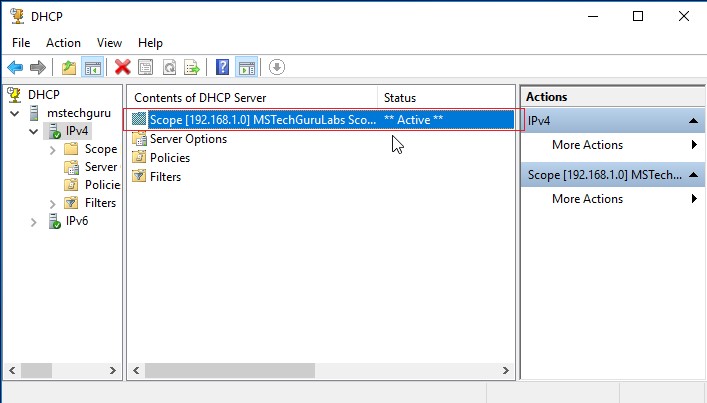Click the red X Delete toolbar icon

tap(122, 68)
